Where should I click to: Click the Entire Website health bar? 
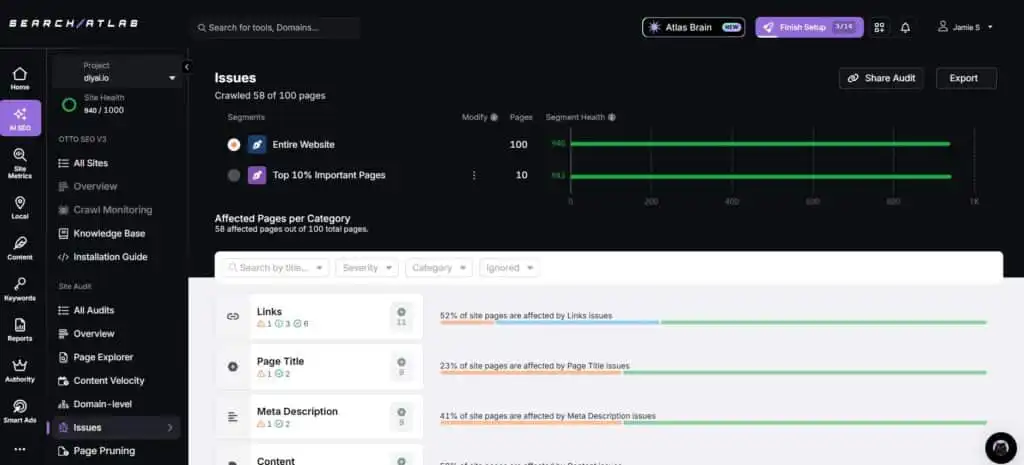click(x=760, y=144)
